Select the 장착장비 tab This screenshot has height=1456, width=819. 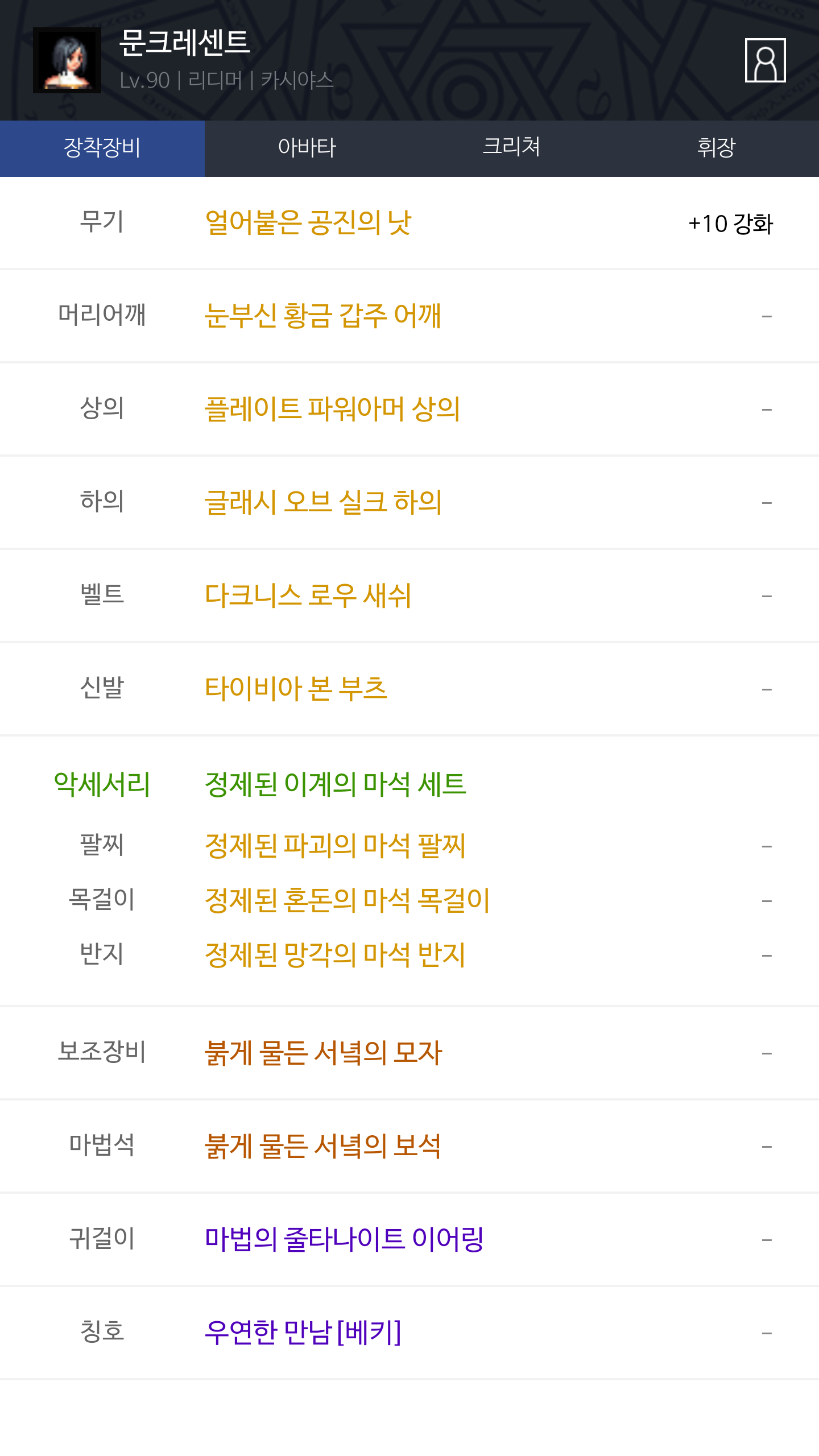[x=102, y=148]
